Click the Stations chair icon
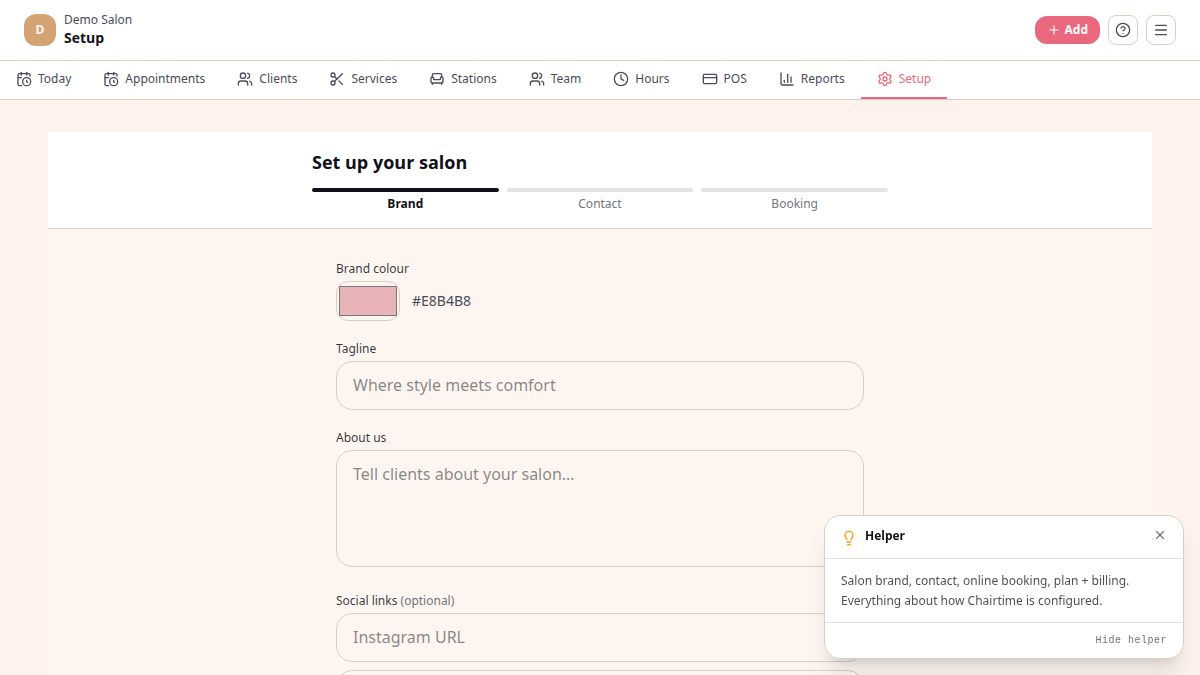This screenshot has width=1200, height=675. point(437,79)
